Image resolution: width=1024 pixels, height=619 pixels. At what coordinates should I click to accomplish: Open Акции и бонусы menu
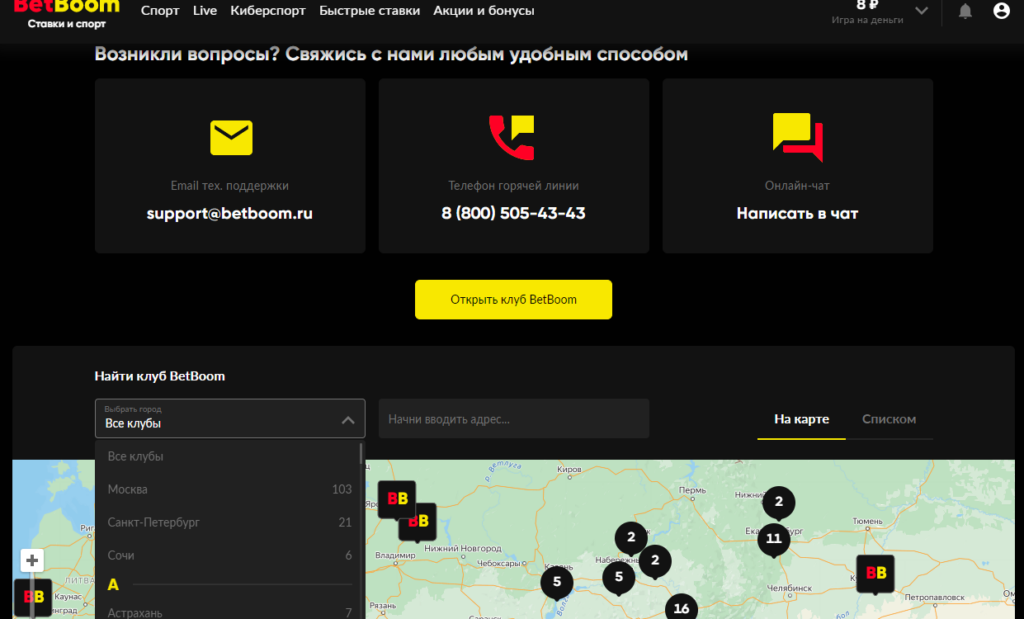484,10
